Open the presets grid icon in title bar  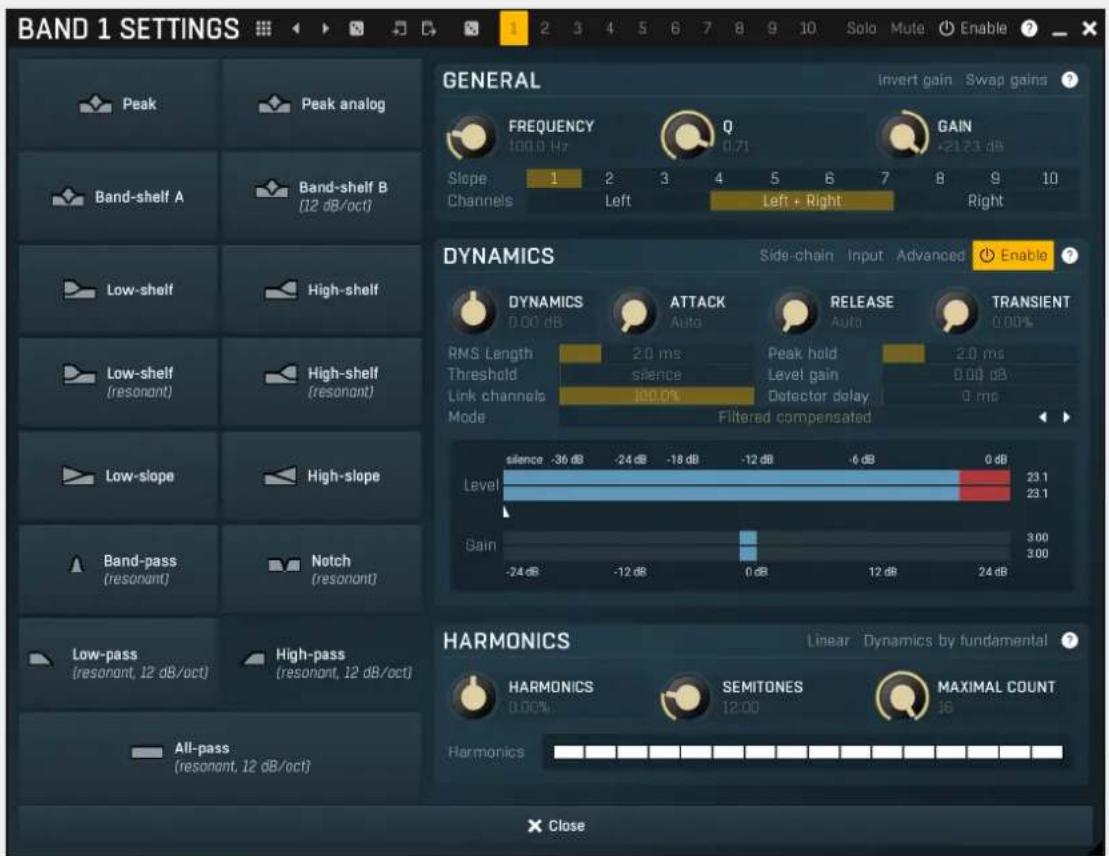263,28
